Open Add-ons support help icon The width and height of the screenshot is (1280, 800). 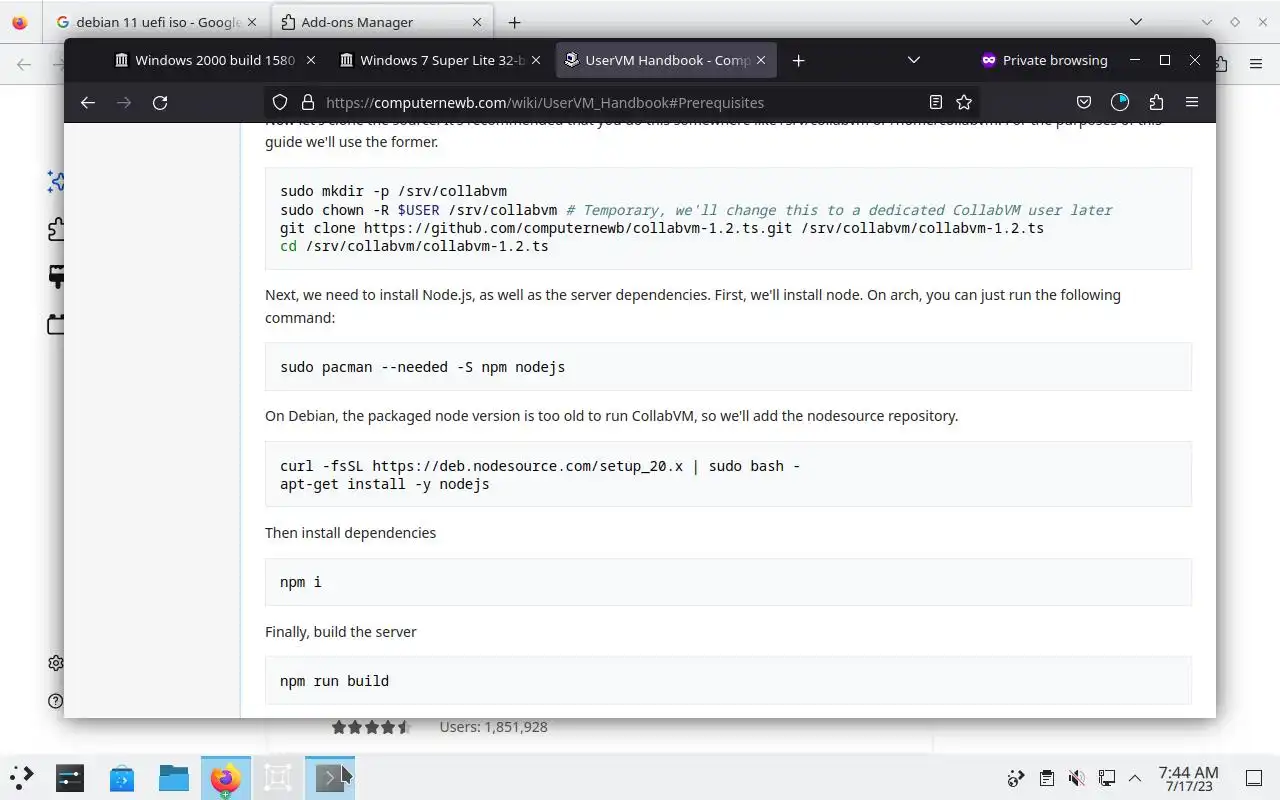click(x=56, y=701)
